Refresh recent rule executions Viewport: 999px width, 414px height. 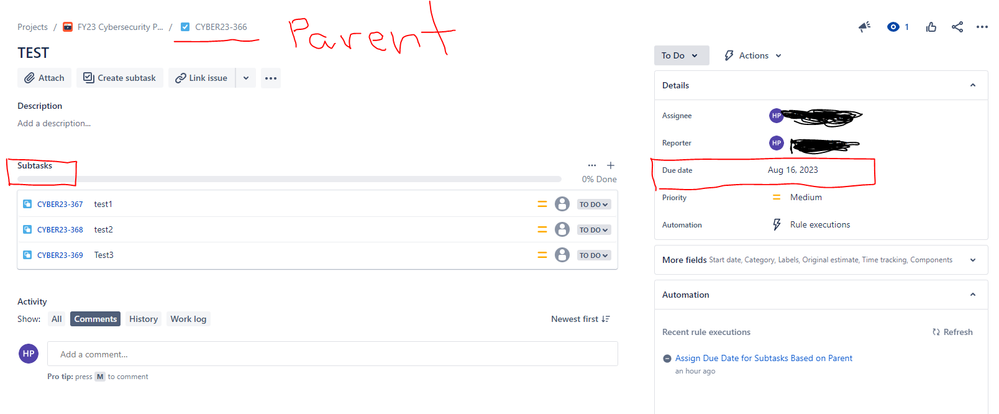952,332
